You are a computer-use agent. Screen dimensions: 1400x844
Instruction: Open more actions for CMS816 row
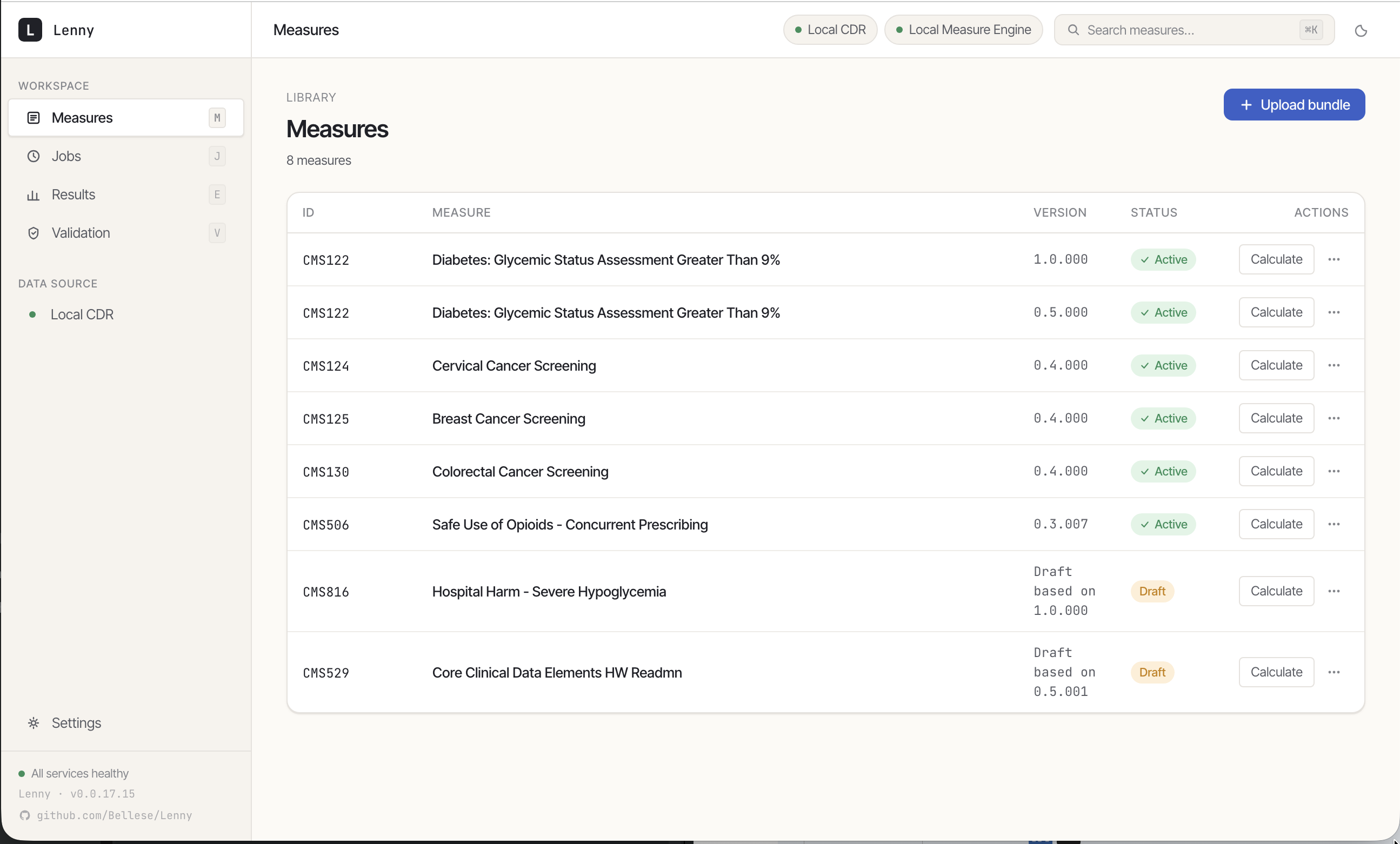1334,591
